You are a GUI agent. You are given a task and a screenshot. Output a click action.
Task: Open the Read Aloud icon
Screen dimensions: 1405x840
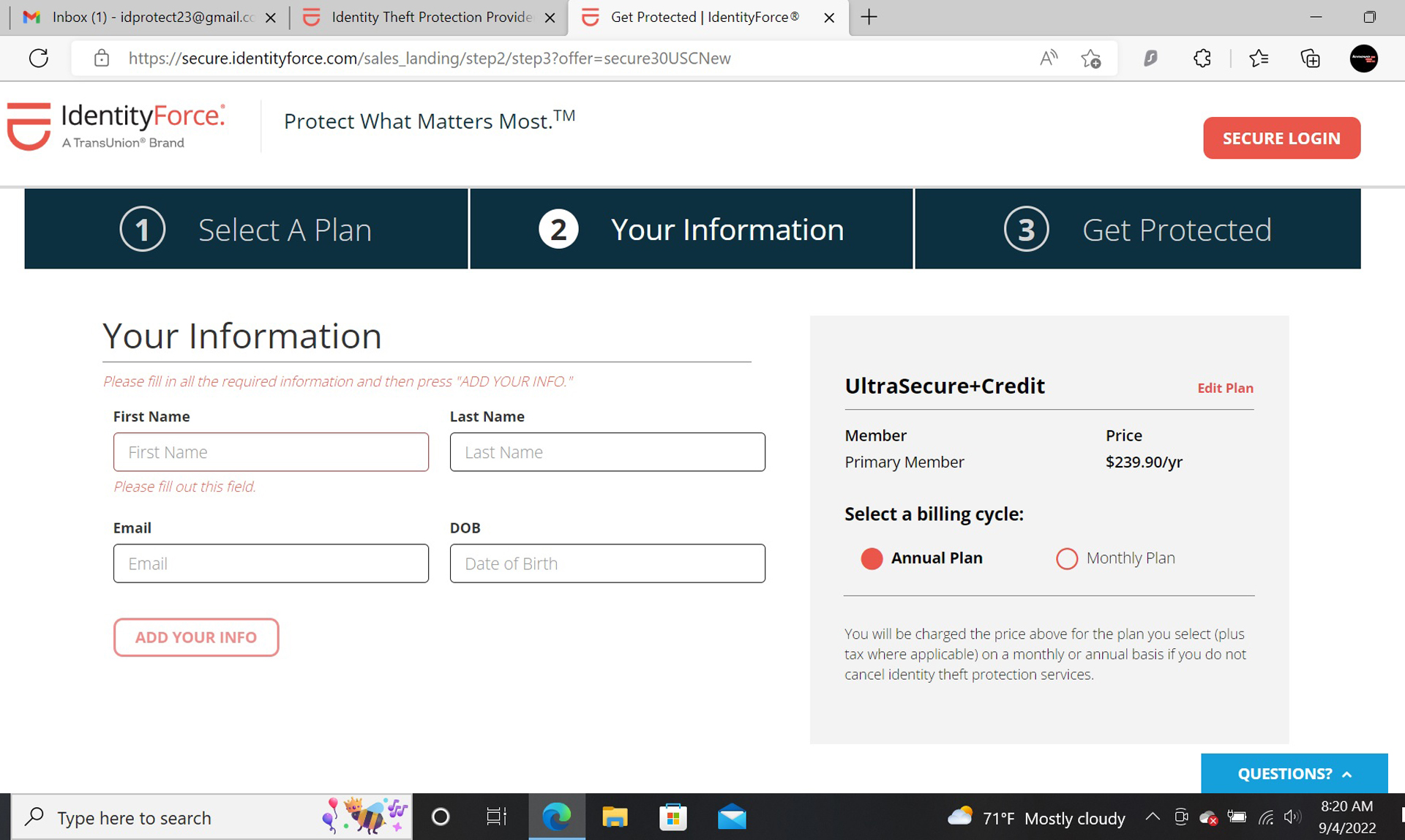pyautogui.click(x=1048, y=58)
